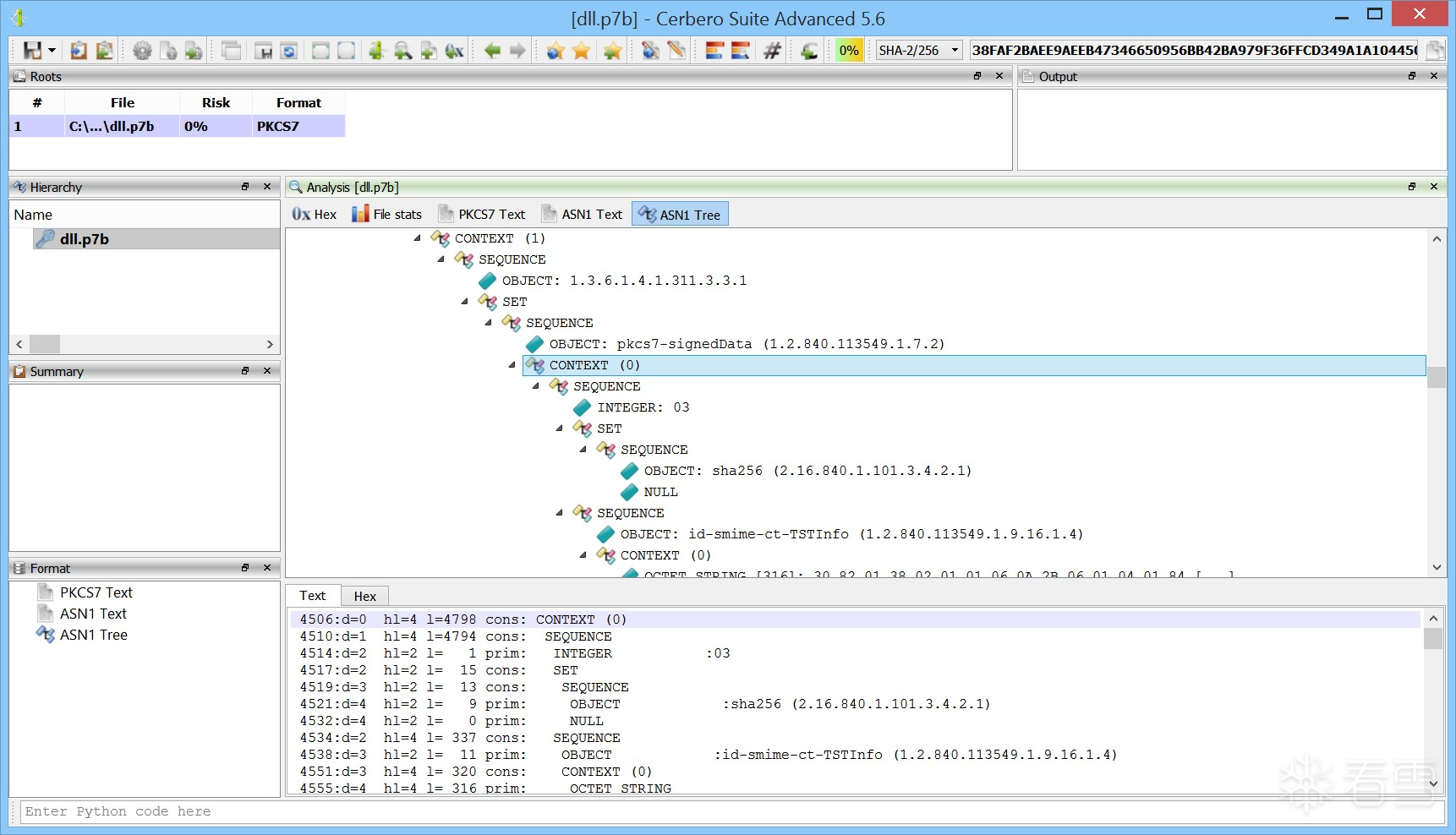This screenshot has width=1456, height=835.
Task: Select ASN1 Text in the Format panel
Action: click(x=93, y=614)
